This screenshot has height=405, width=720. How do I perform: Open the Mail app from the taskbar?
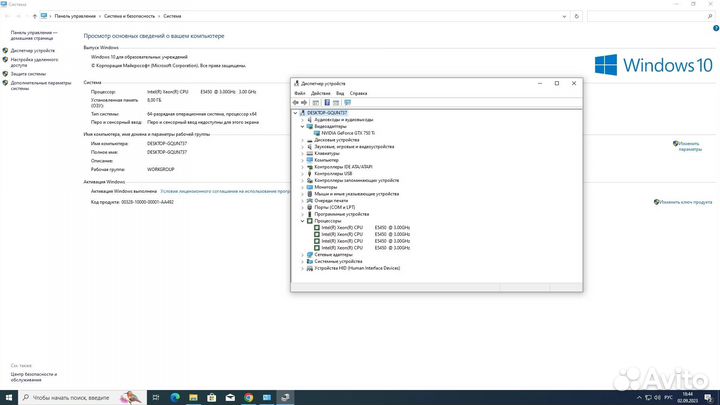click(230, 398)
